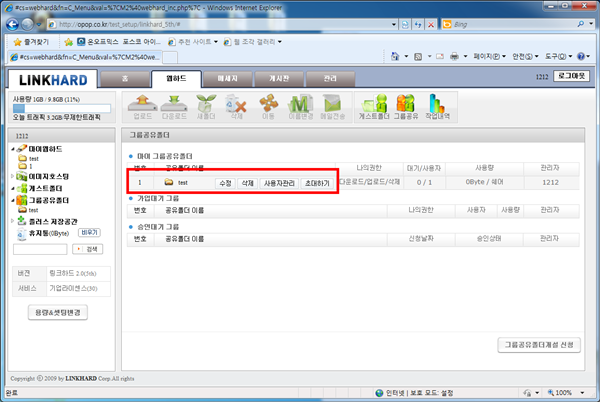This screenshot has width=600, height=402.
Task: Click the 이름변경 rename icon
Action: point(300,107)
